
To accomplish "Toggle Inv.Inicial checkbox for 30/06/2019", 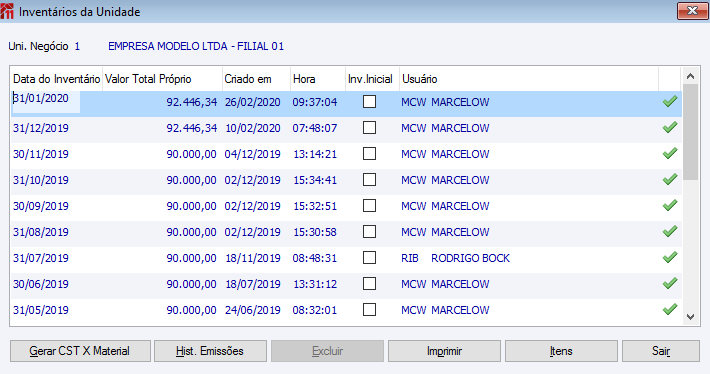I will tap(369, 284).
